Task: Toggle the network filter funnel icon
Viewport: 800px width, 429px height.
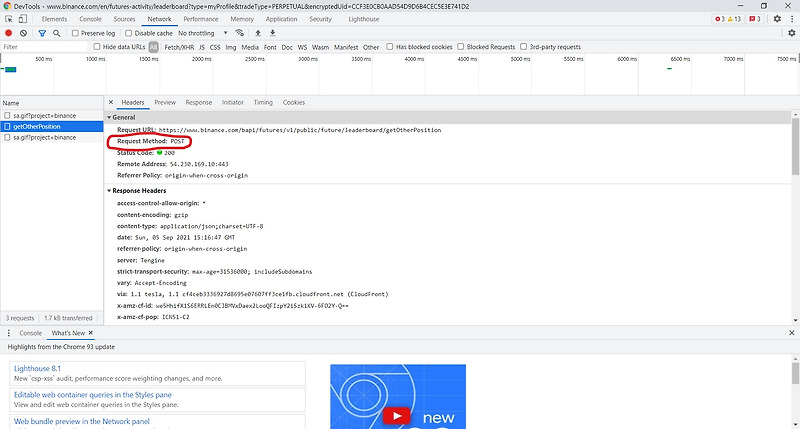Action: coord(42,33)
